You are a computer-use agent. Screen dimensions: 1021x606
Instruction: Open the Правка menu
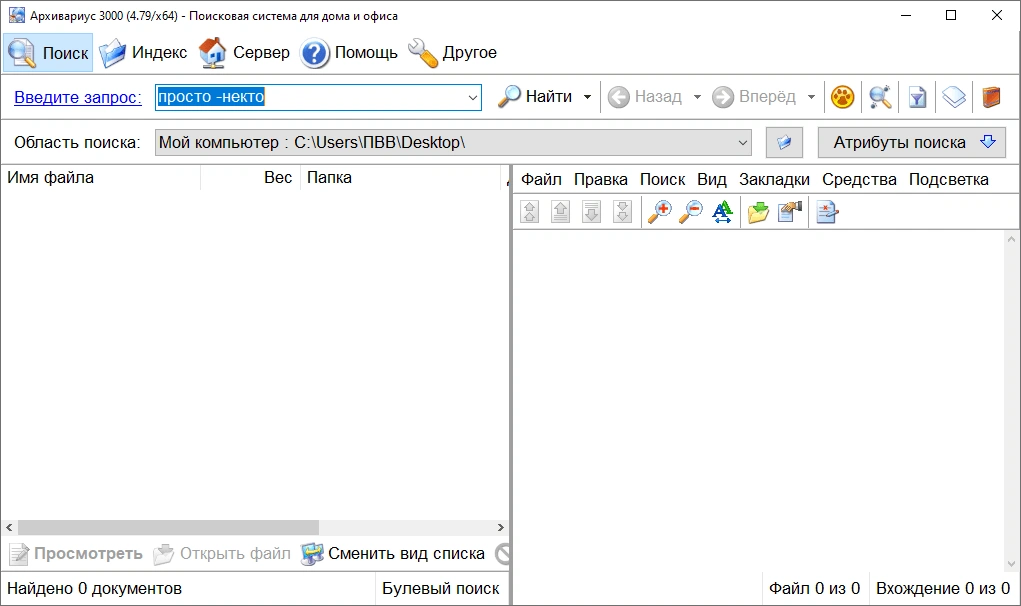click(x=600, y=180)
